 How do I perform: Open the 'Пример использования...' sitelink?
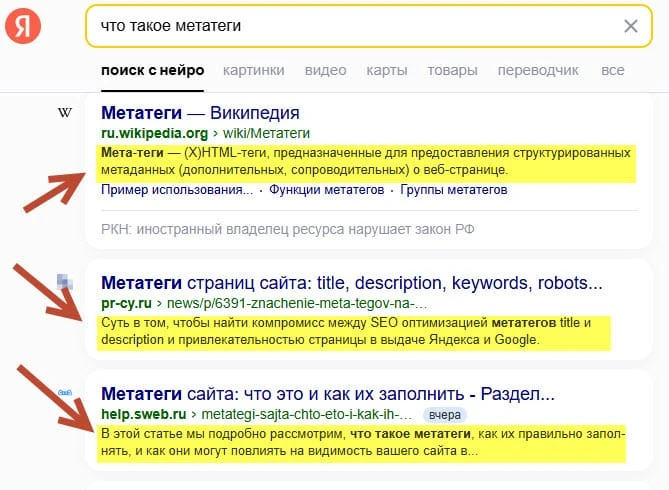point(177,190)
